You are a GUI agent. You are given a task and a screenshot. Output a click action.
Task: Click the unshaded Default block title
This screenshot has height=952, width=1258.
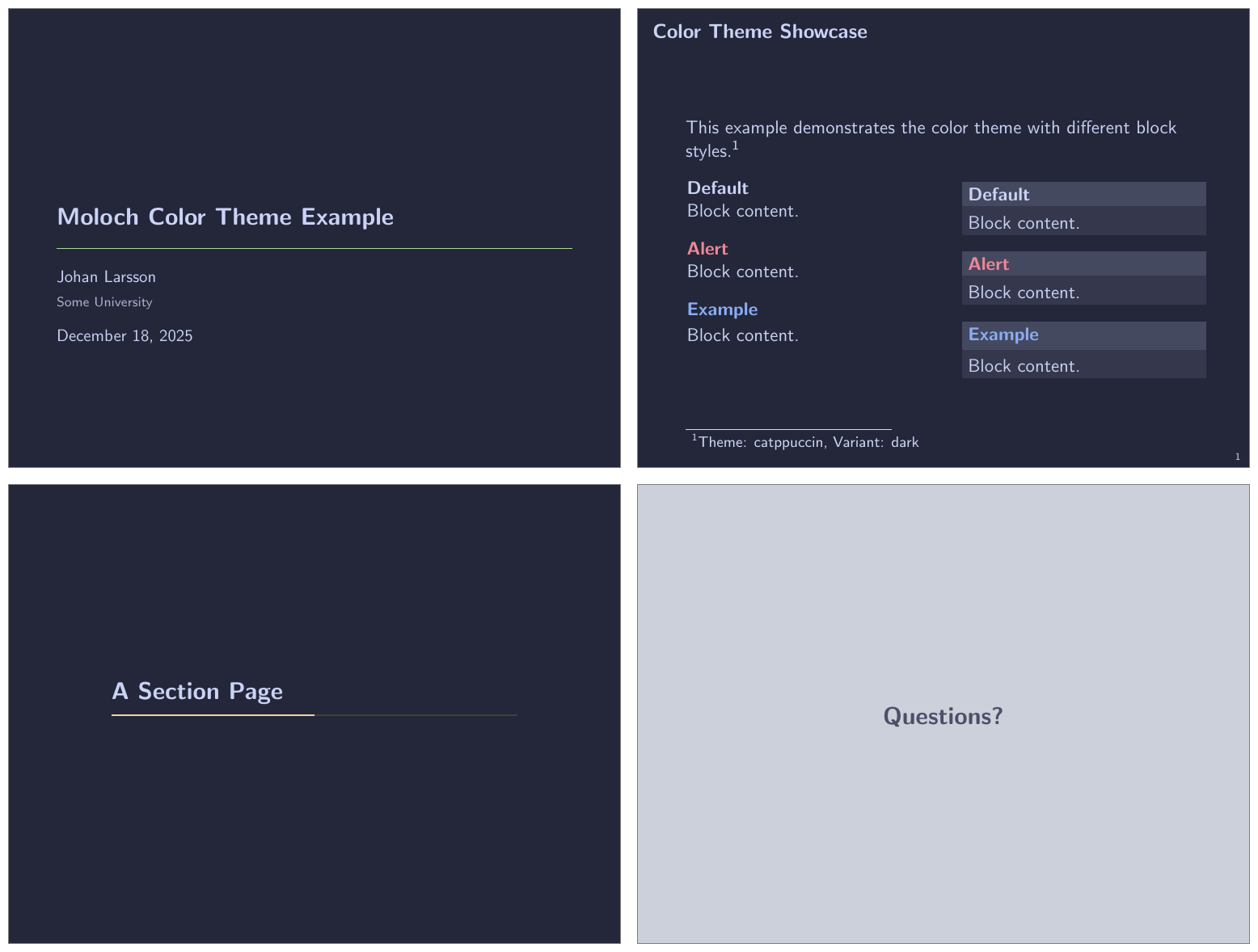click(717, 187)
